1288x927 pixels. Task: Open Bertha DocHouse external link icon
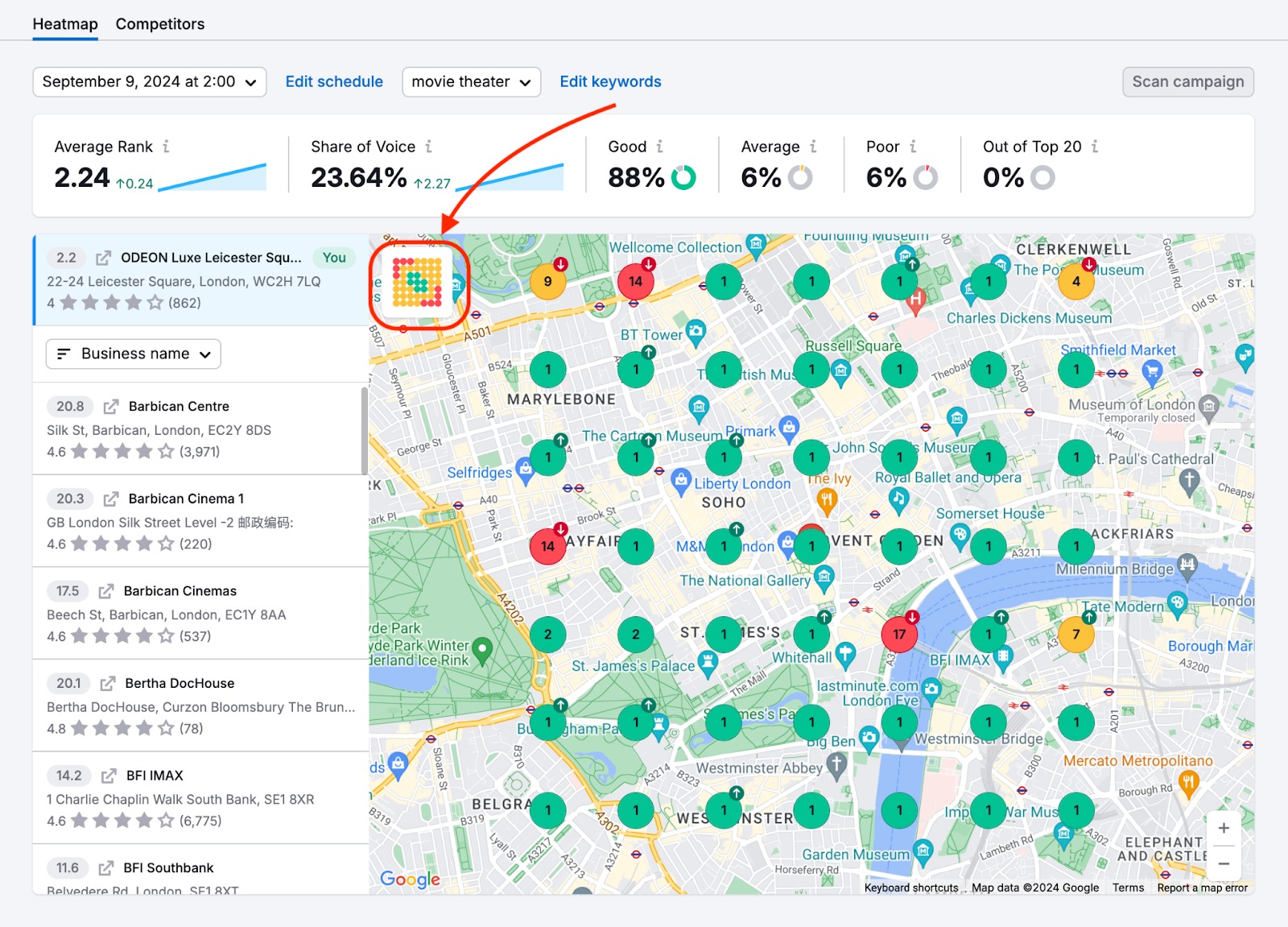[x=108, y=684]
